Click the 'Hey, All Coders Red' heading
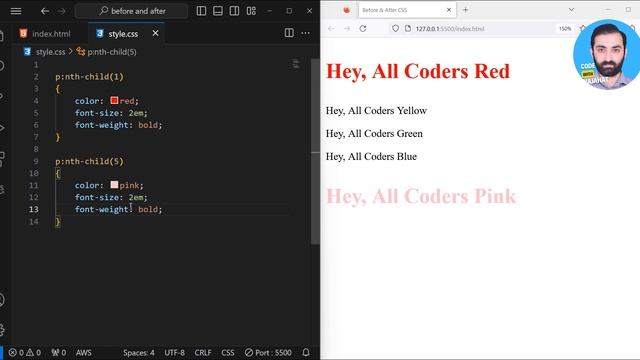The image size is (640, 360). 418,71
